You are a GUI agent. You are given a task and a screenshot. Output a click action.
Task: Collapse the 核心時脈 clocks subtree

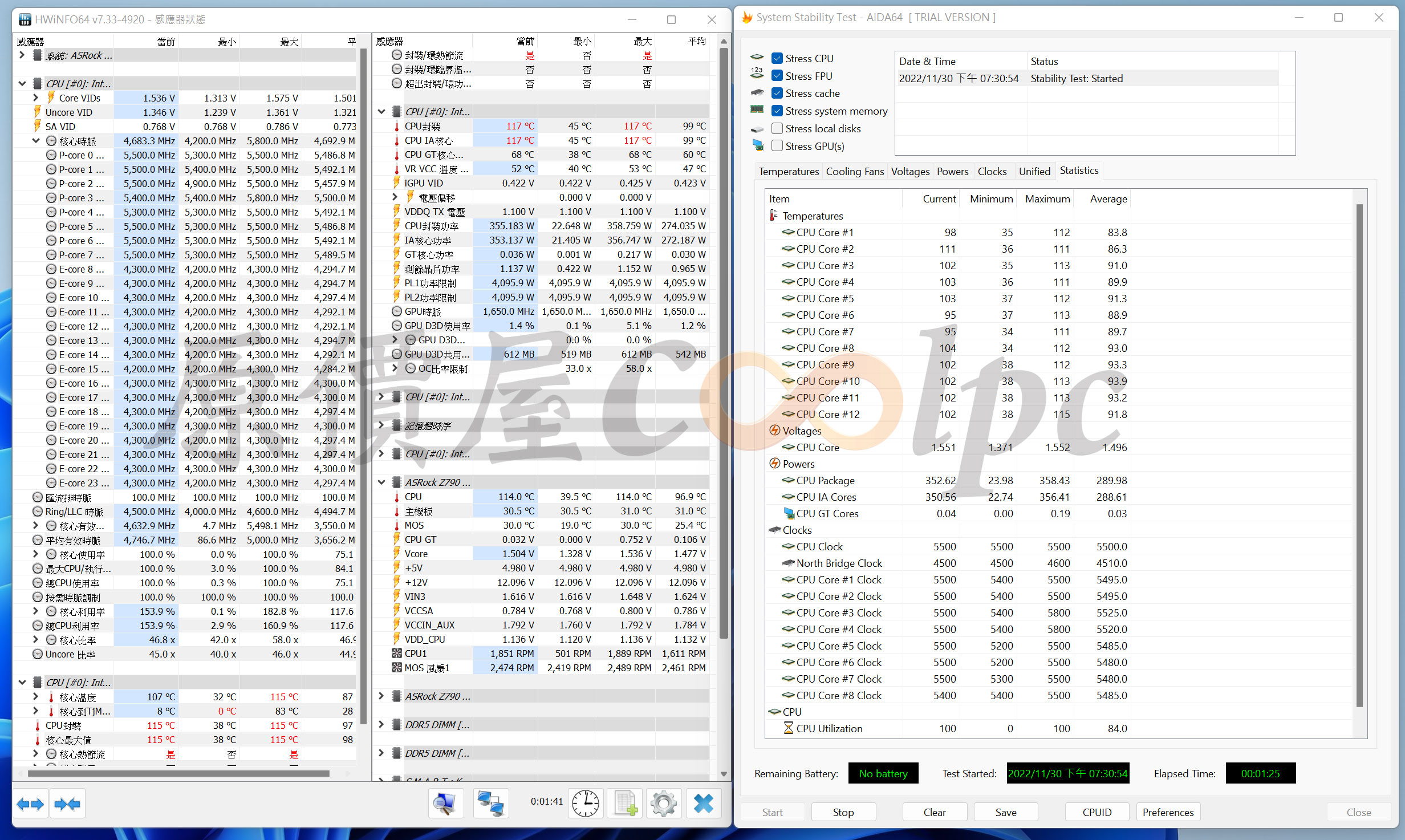(36, 140)
